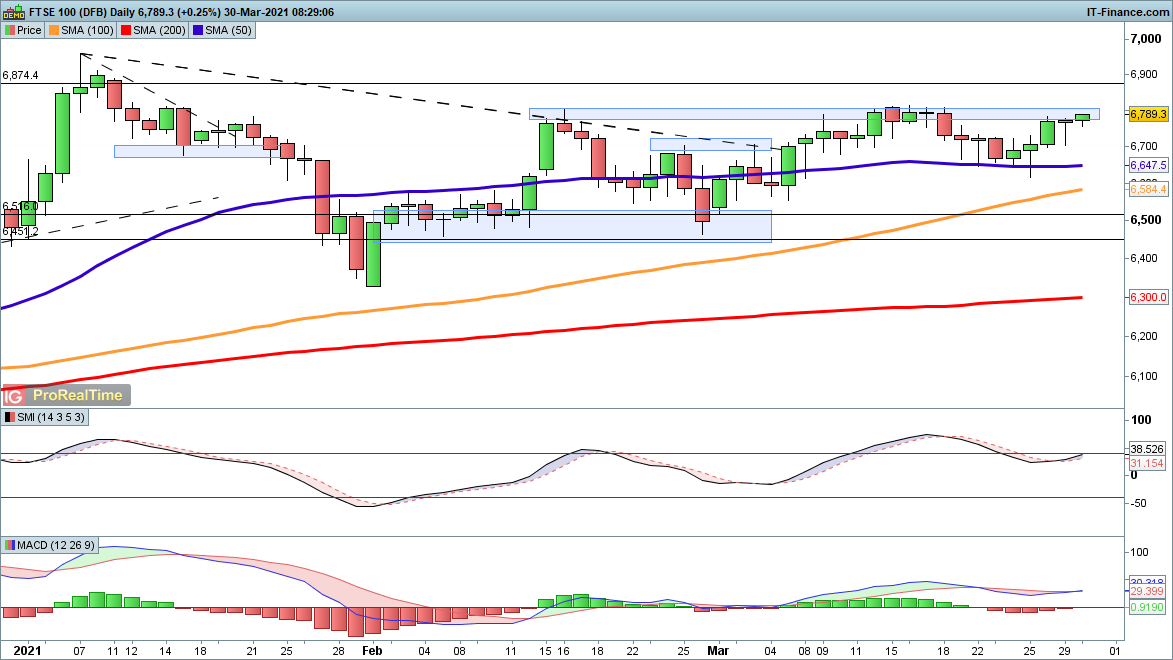Select the orange SMA (100) color swatch
The width and height of the screenshot is (1173, 660).
(x=54, y=30)
